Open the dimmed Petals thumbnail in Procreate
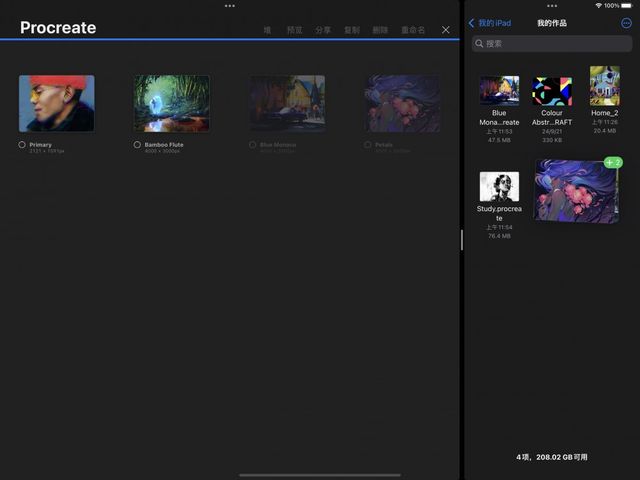Viewport: 640px width, 480px height. coord(402,103)
